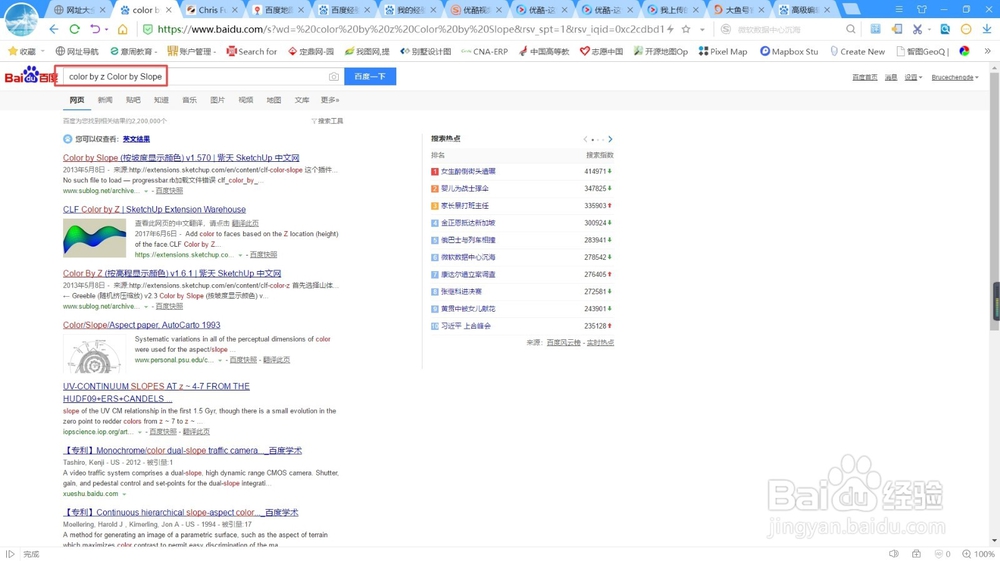Image resolution: width=1000 pixels, height=561 pixels.
Task: Click the 百度一下 search button
Action: (370, 76)
